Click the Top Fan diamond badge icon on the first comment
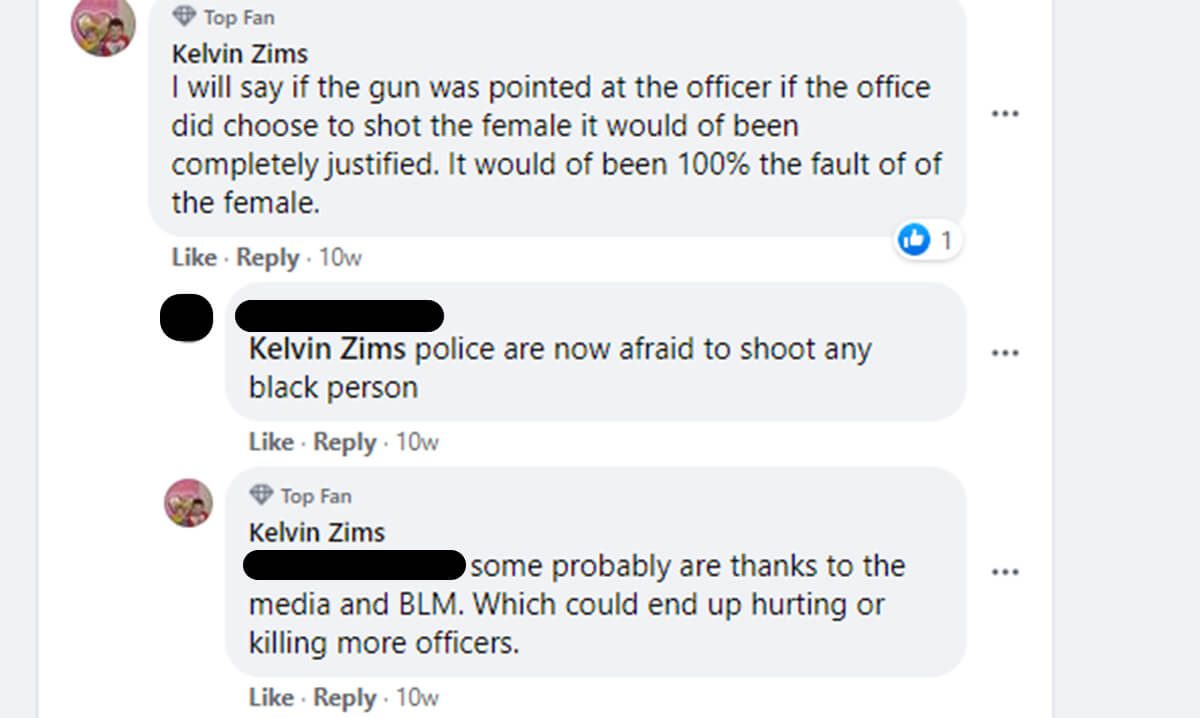Screen dimensions: 1200x718 (184, 16)
